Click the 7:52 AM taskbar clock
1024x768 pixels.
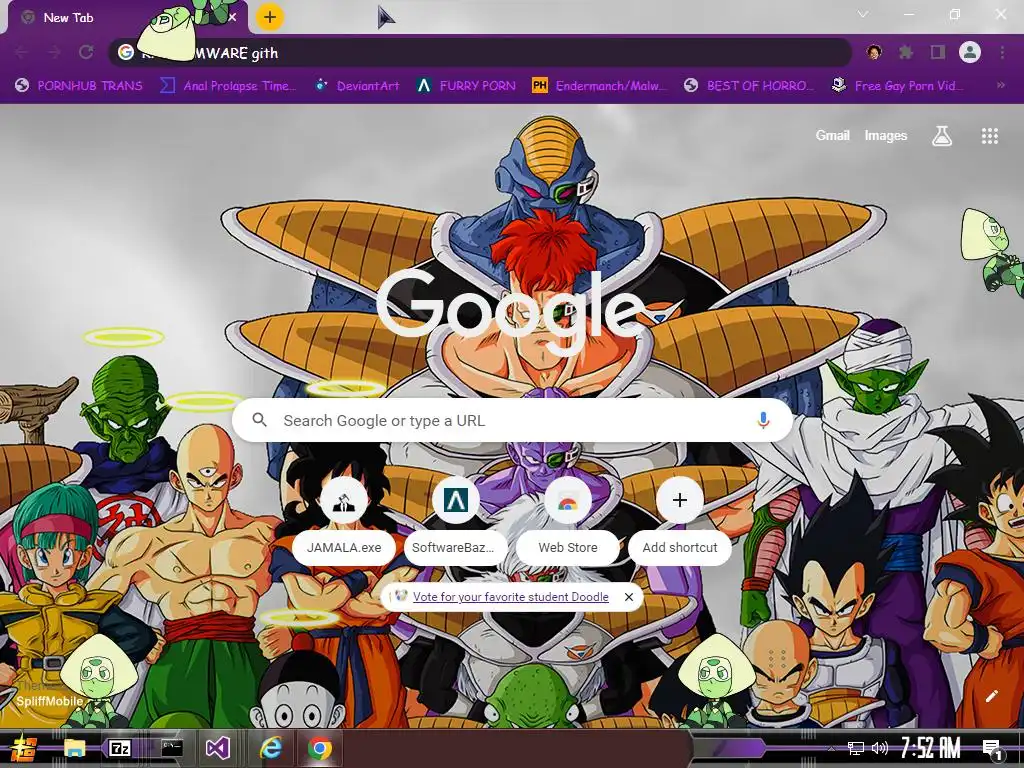pos(931,748)
